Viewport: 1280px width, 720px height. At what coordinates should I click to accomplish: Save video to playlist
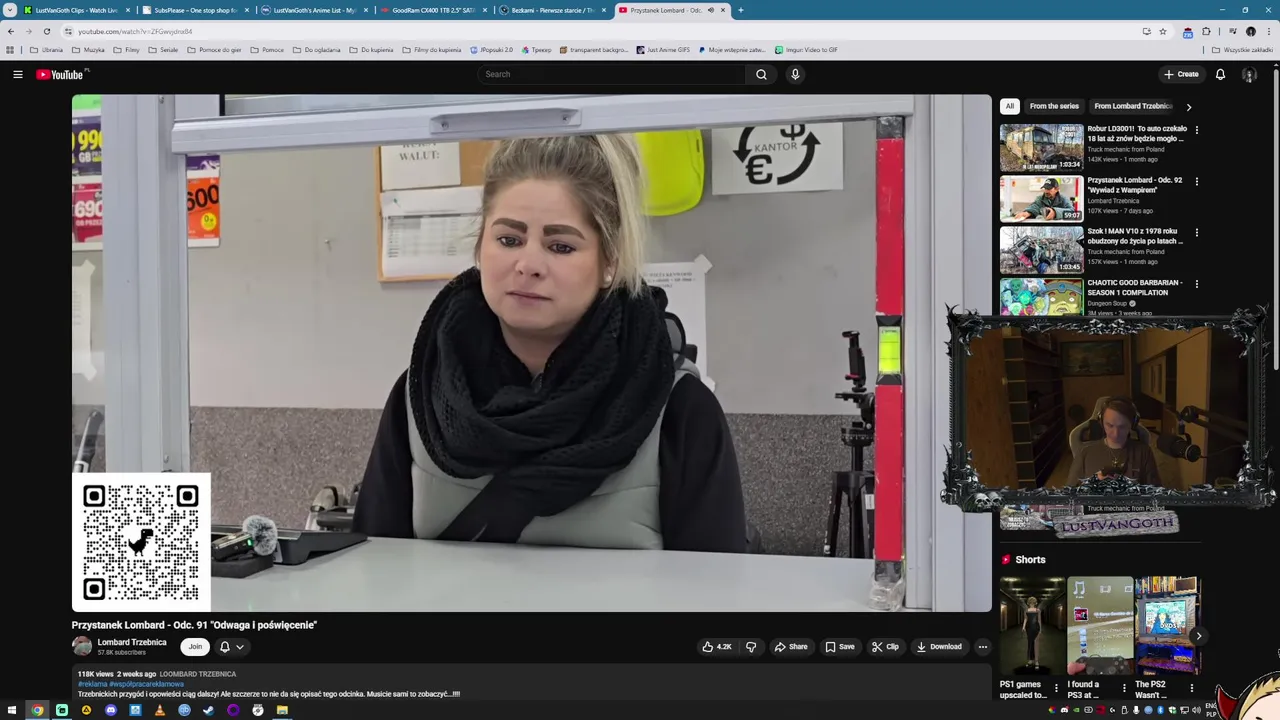pyautogui.click(x=840, y=647)
